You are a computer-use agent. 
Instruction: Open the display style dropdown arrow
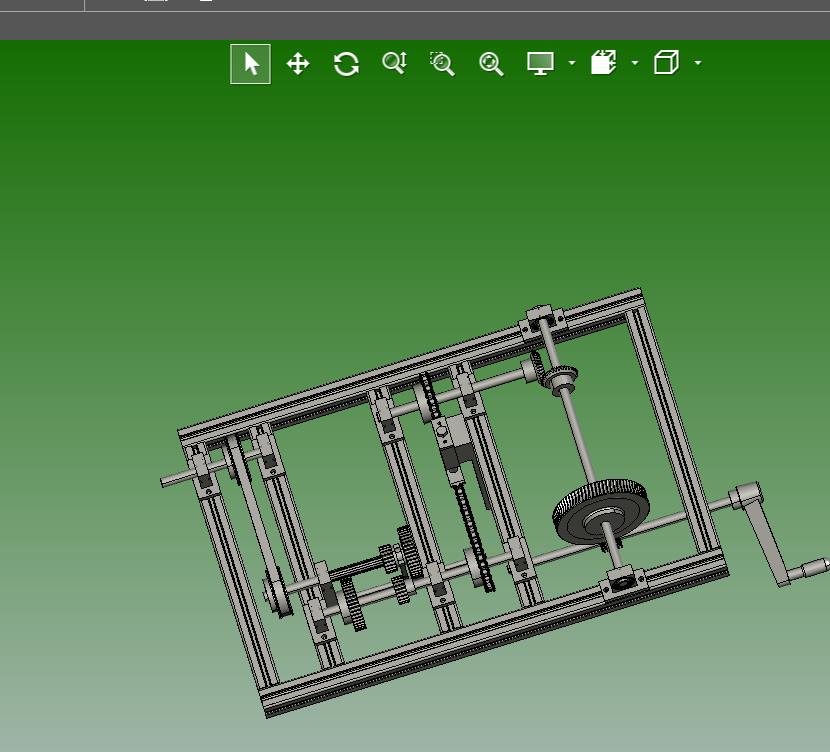[x=572, y=63]
